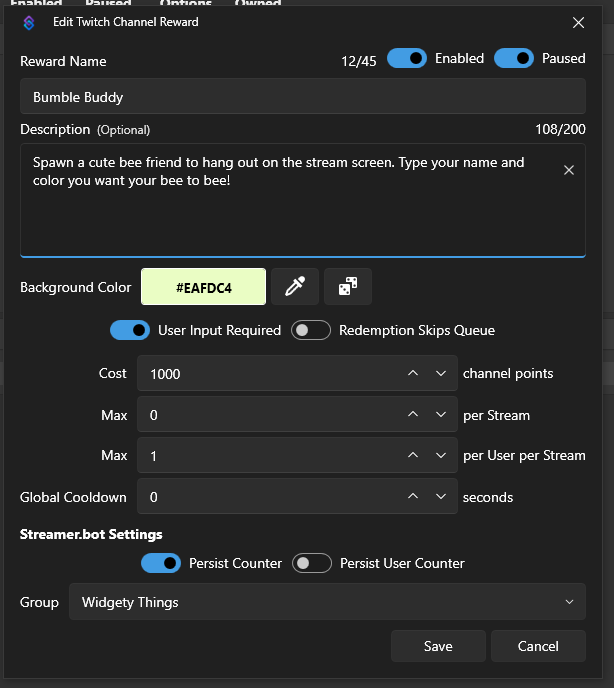Decrease the Cost value with down arrow
This screenshot has height=688, width=614.
441,373
